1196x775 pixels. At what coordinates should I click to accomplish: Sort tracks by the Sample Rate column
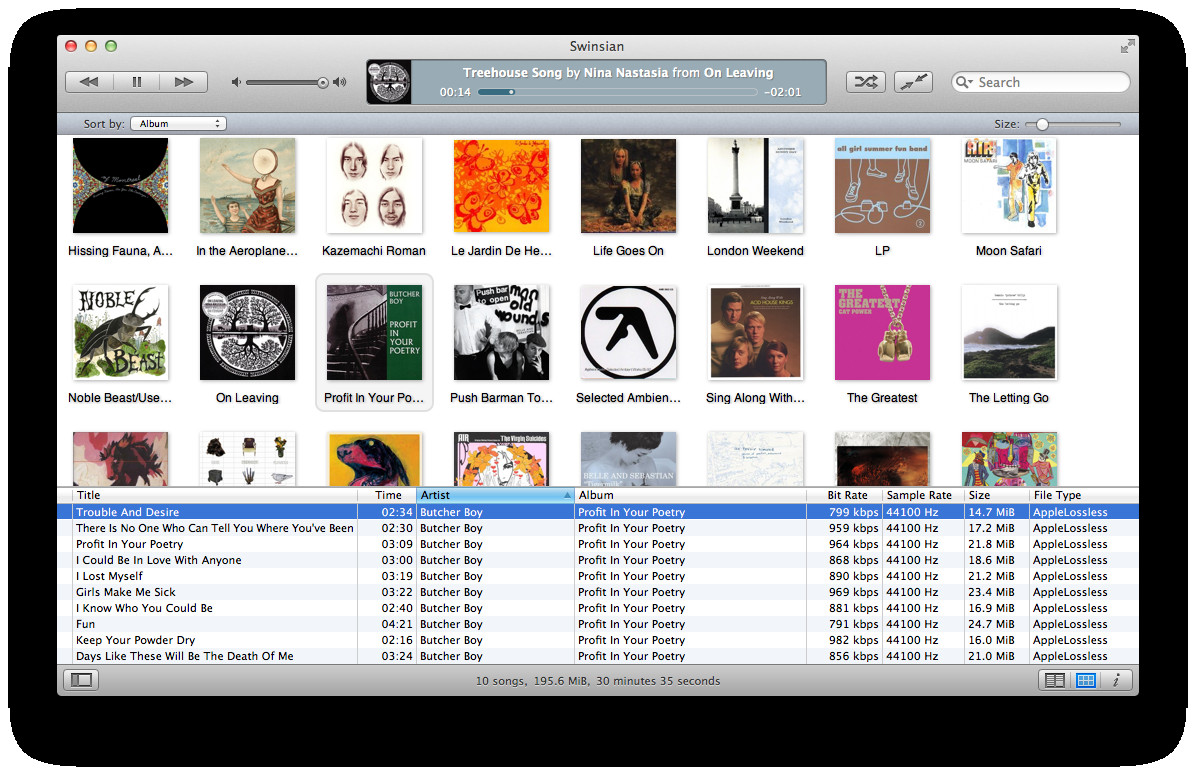pos(923,495)
